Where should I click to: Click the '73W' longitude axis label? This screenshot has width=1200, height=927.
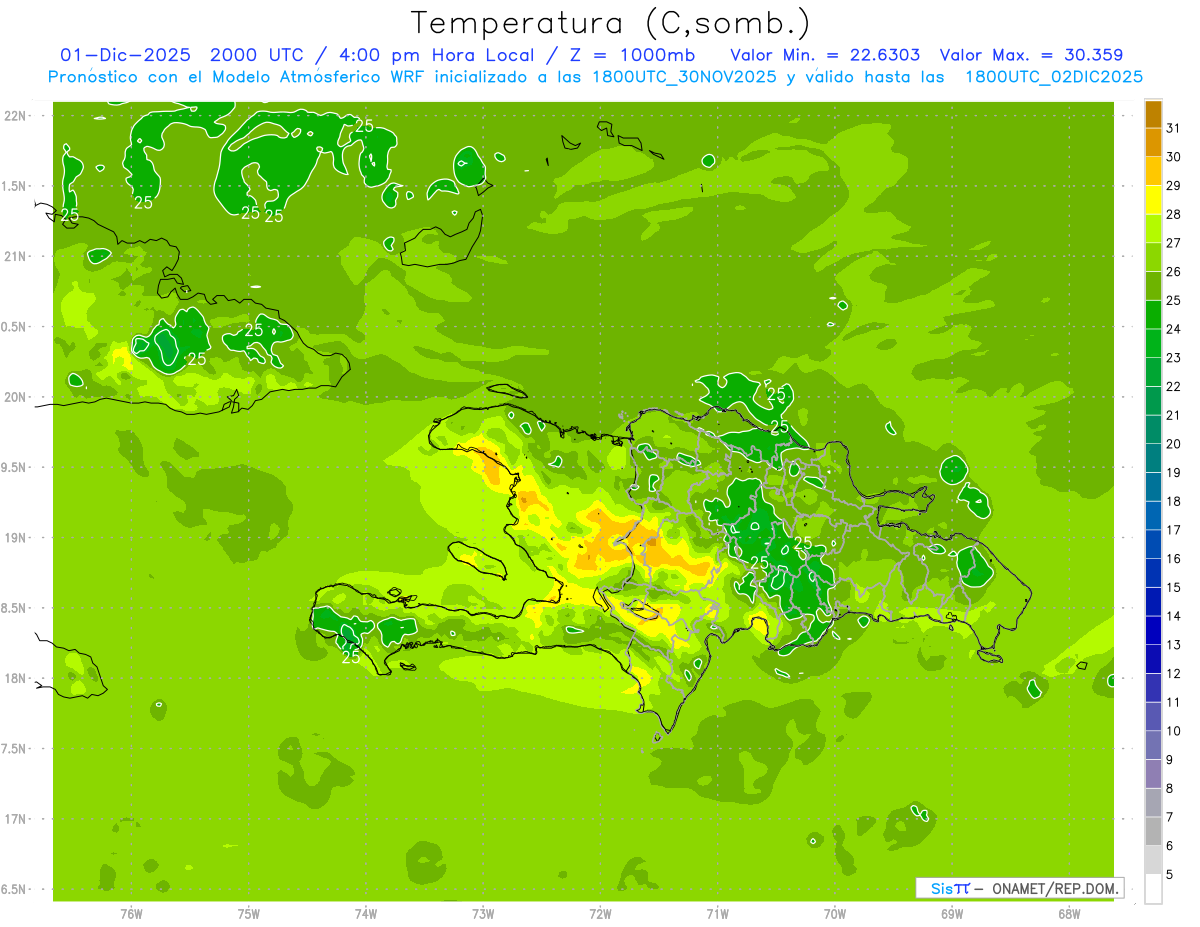pyautogui.click(x=483, y=913)
